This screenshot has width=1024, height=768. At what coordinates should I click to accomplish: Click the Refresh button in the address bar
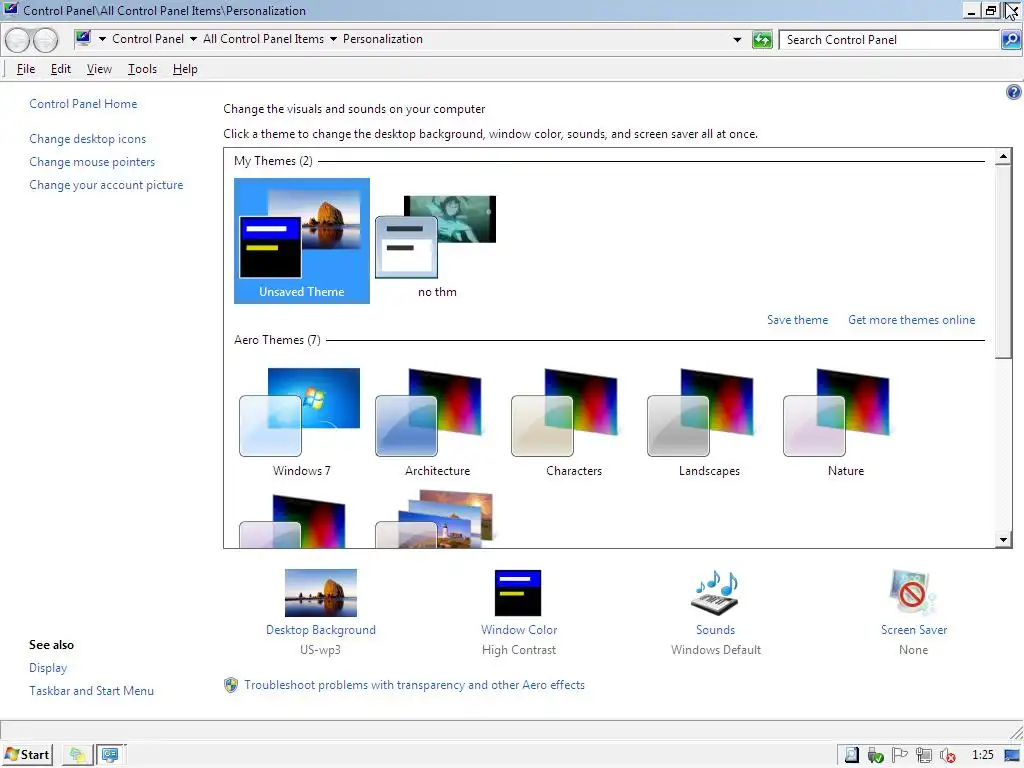[x=761, y=40]
